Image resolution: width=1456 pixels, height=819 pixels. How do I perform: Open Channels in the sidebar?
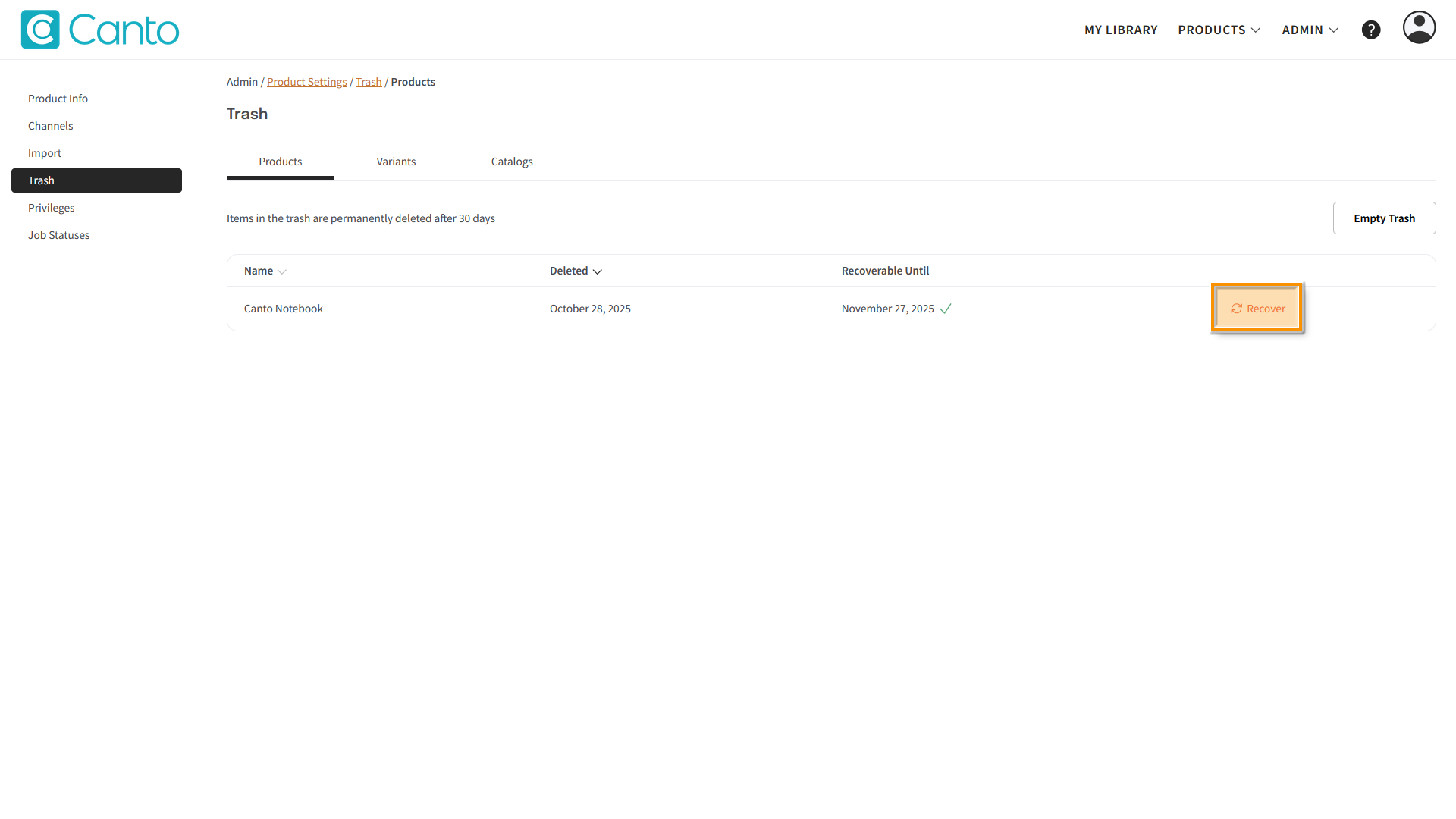point(96,126)
